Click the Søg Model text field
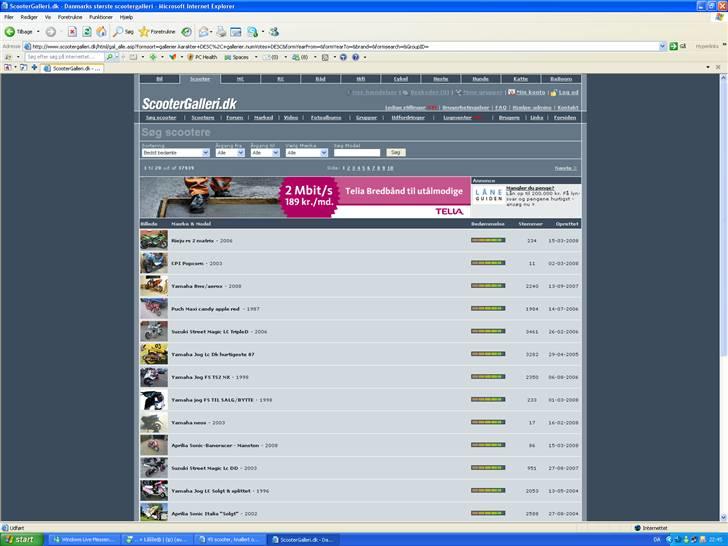728x546 pixels. [356, 153]
